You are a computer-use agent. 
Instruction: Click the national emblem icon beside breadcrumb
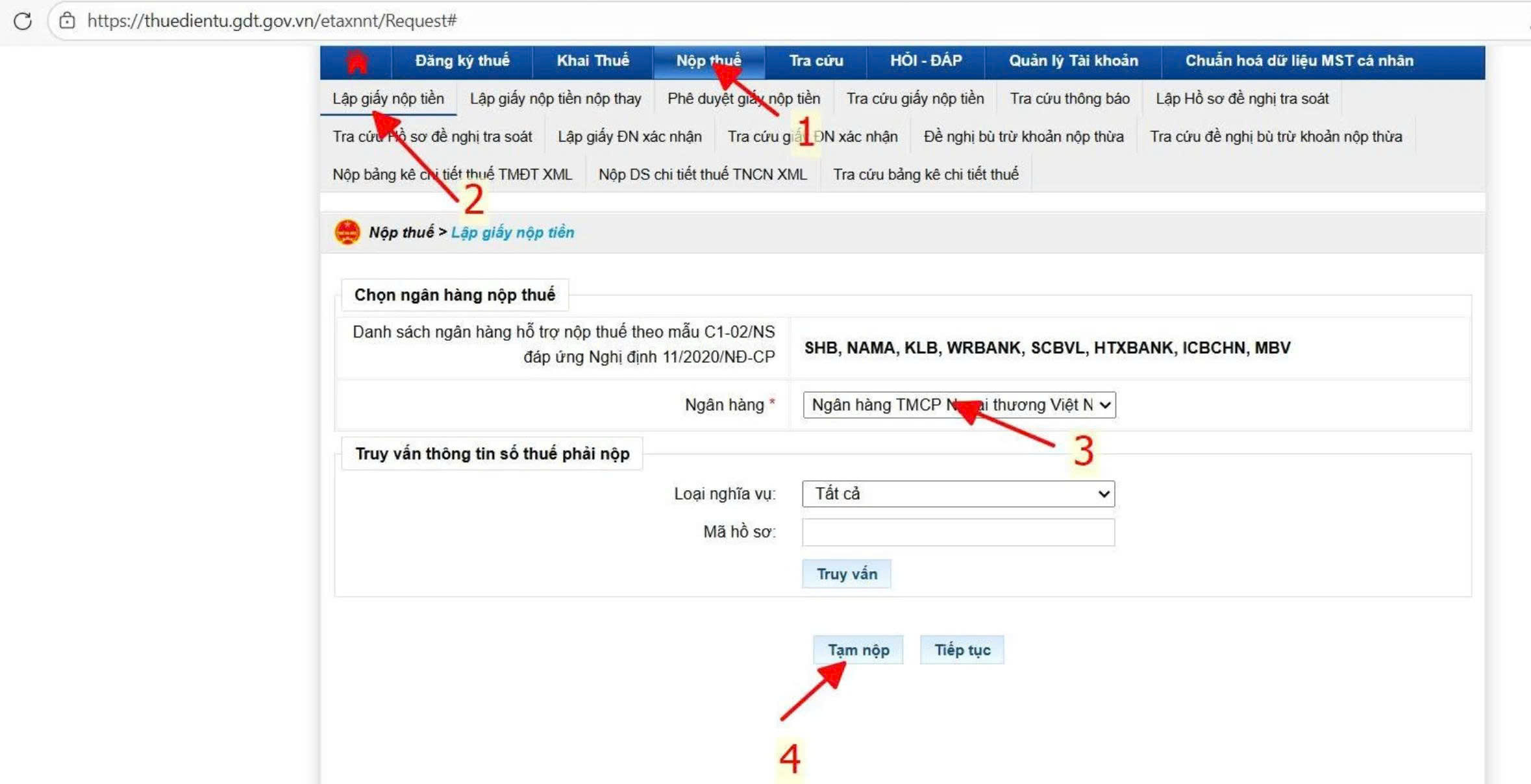(x=347, y=232)
